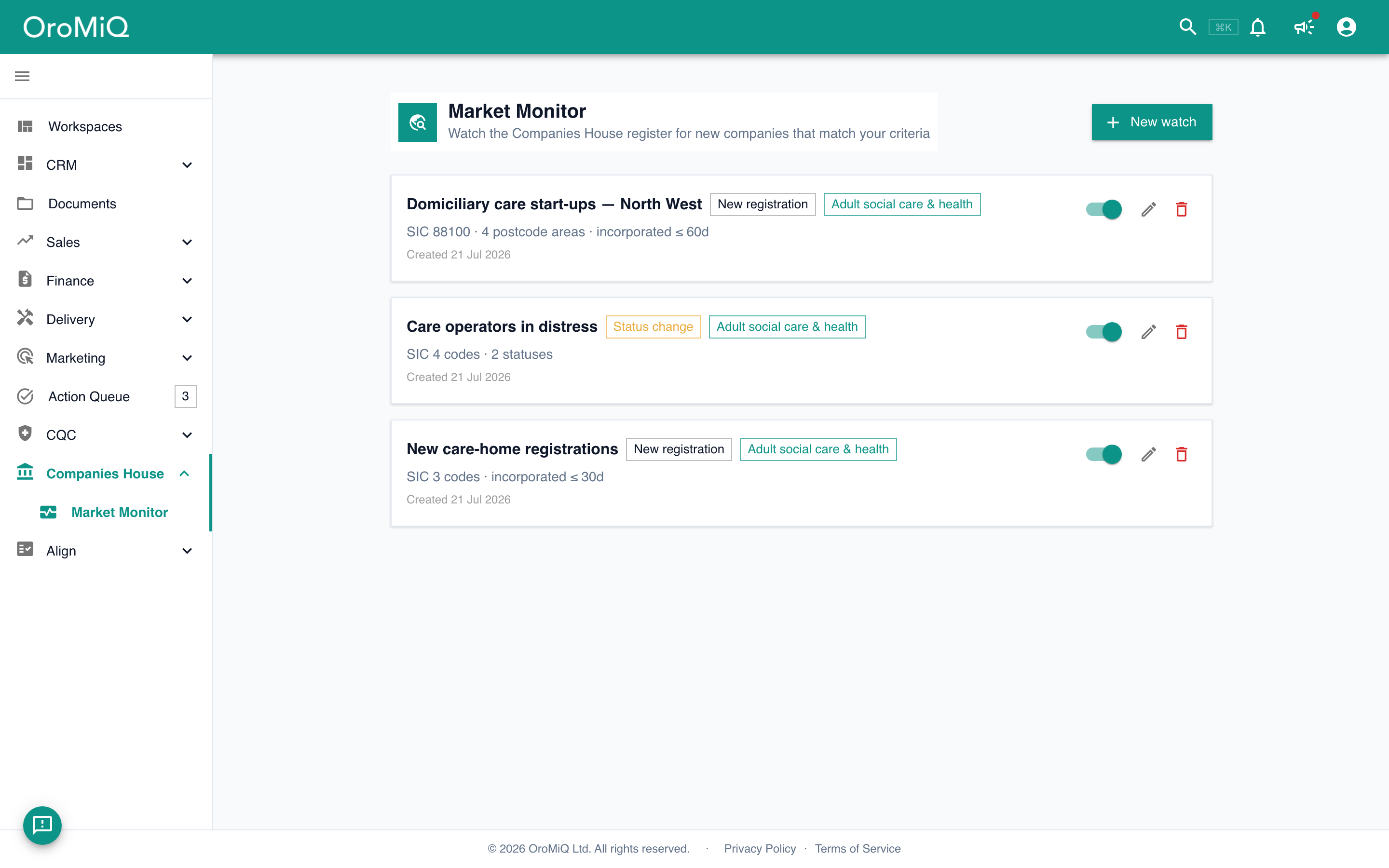Collapse the Companies House menu chevron
1389x868 pixels.
(184, 474)
